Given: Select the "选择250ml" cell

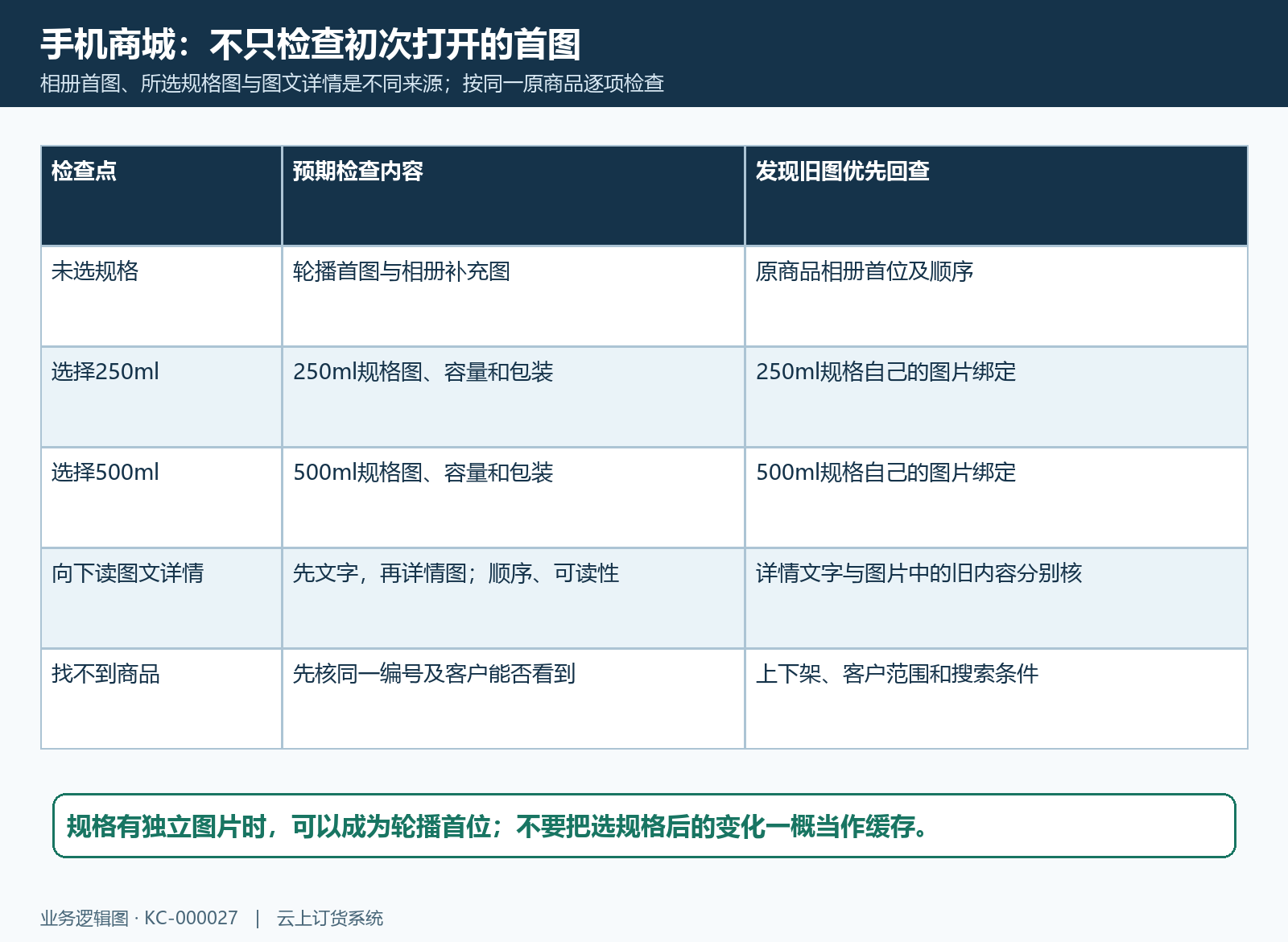Looking at the screenshot, I should pyautogui.click(x=161, y=397).
